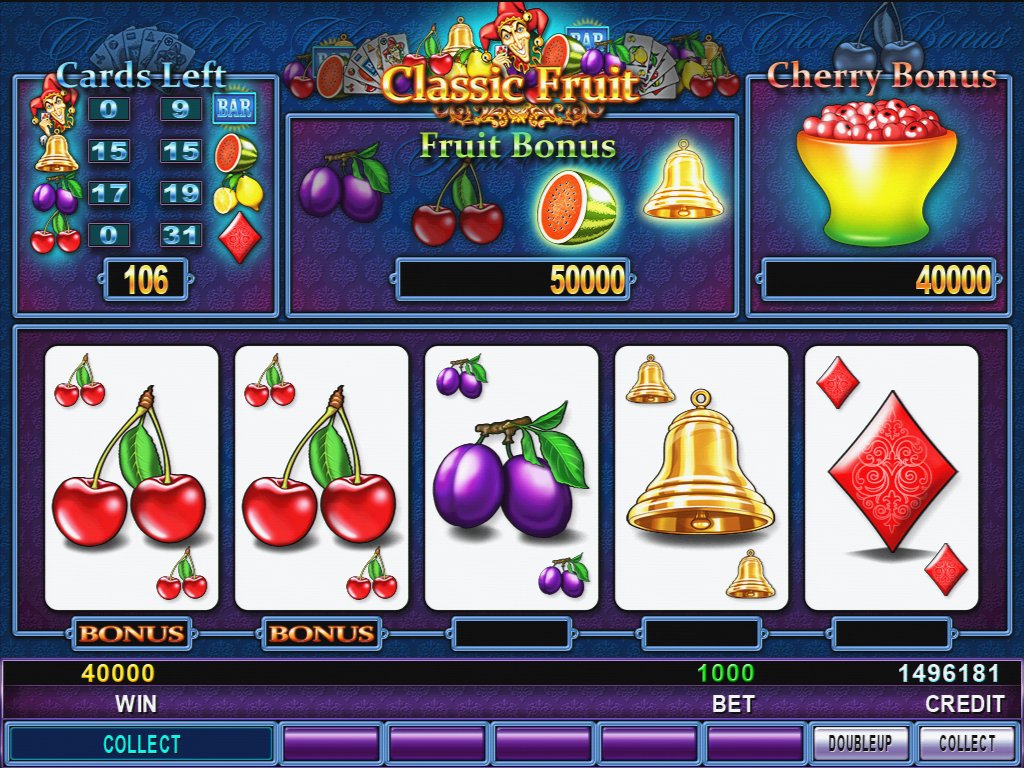Click the lemon icon in Cards Left
The width and height of the screenshot is (1024, 768).
click(238, 193)
